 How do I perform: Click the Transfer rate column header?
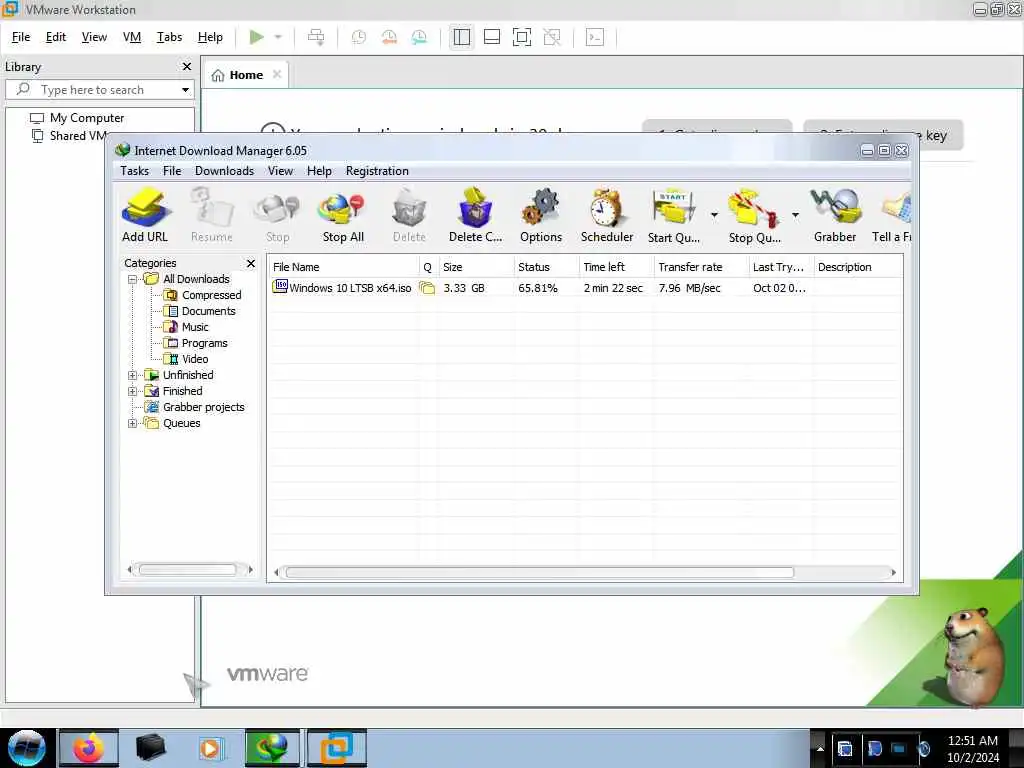[701, 267]
